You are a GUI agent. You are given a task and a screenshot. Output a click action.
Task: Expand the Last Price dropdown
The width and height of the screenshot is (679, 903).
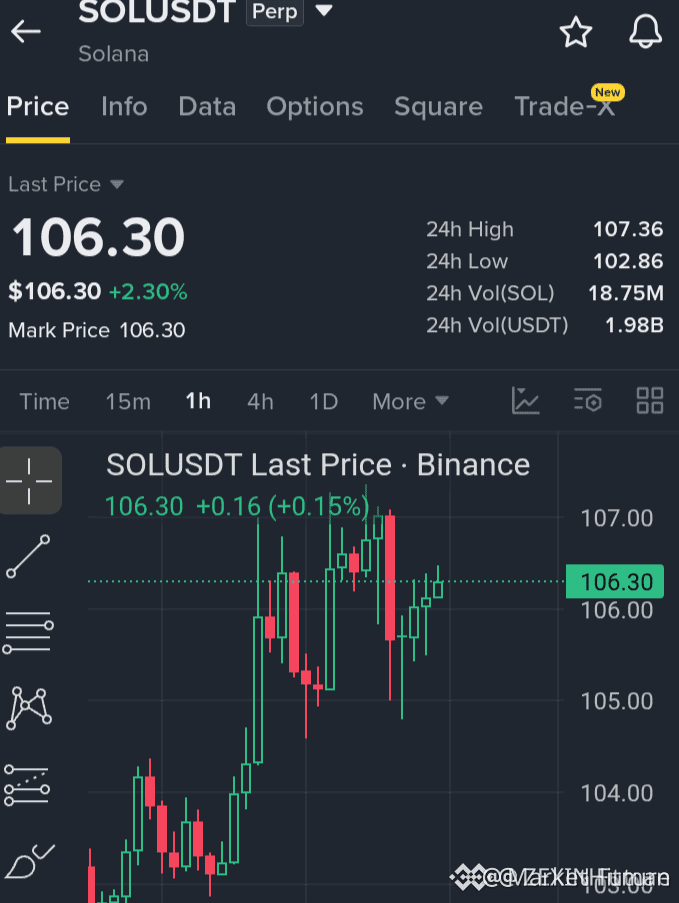tap(117, 184)
